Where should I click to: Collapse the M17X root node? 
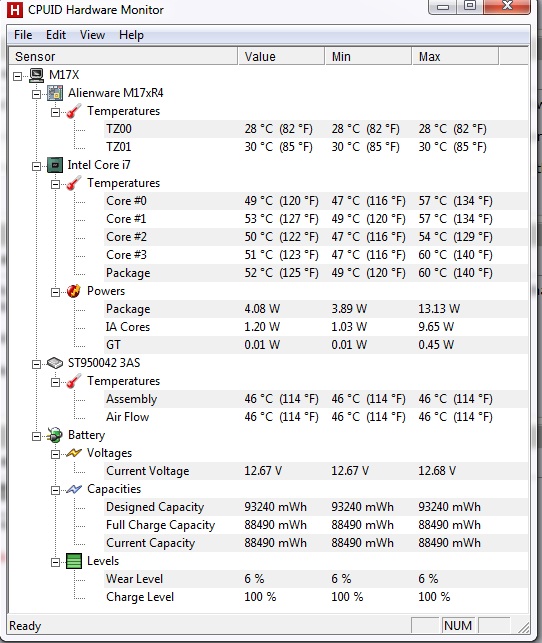click(x=17, y=76)
